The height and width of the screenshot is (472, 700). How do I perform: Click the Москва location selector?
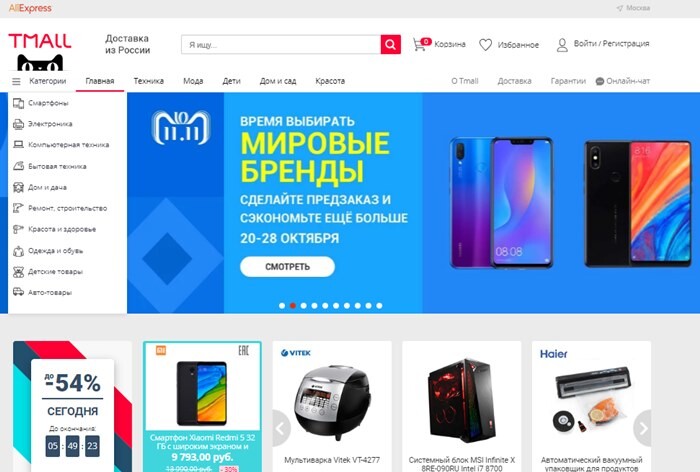(x=633, y=8)
